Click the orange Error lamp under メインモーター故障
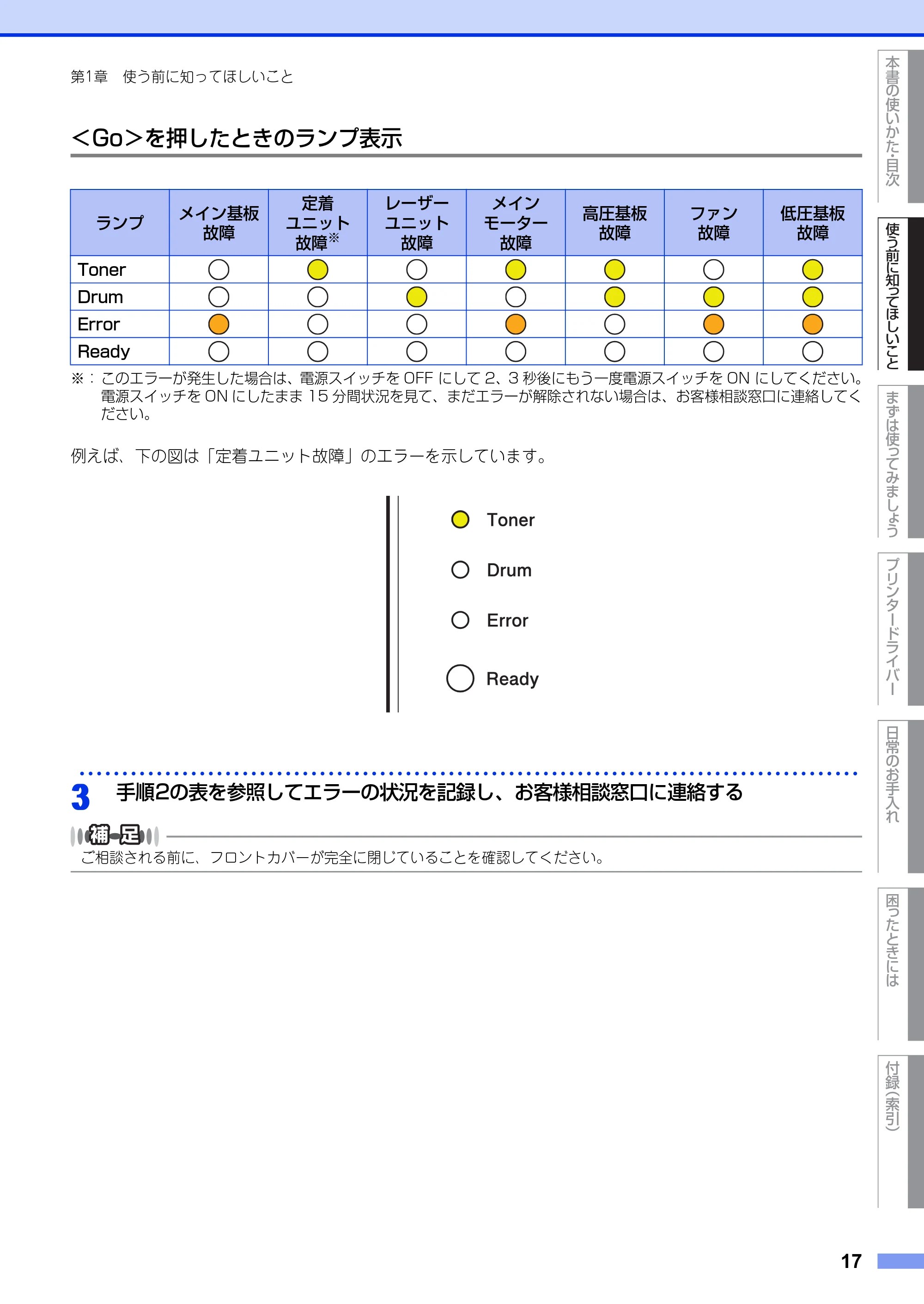The width and height of the screenshot is (924, 1304). (x=516, y=324)
